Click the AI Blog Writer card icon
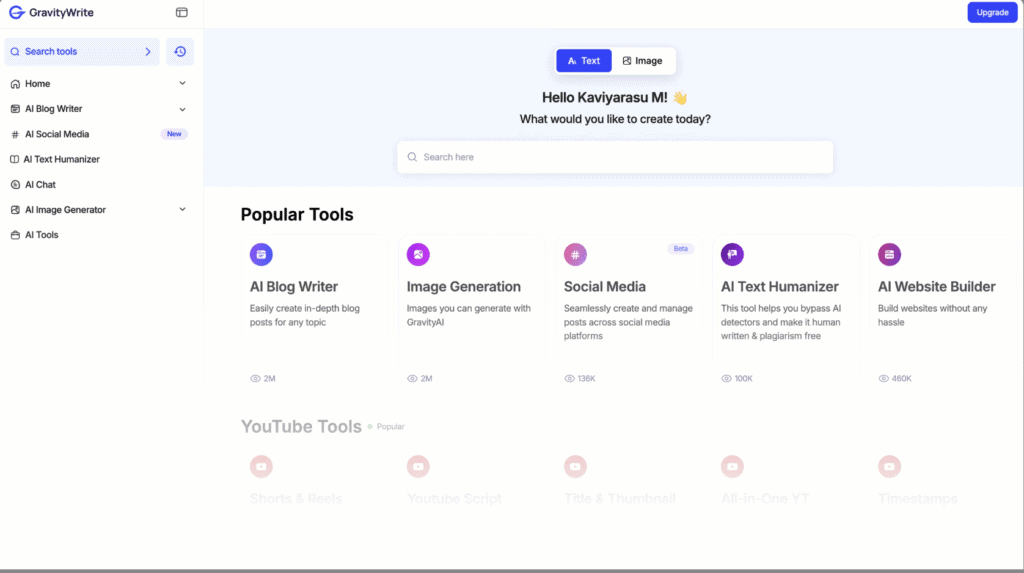The height and width of the screenshot is (573, 1024). [x=261, y=255]
